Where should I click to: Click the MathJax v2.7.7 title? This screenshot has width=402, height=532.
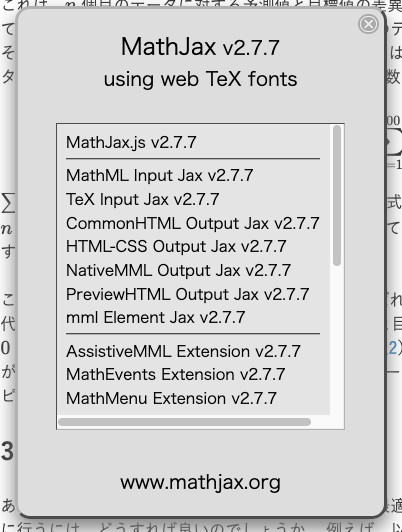click(200, 47)
